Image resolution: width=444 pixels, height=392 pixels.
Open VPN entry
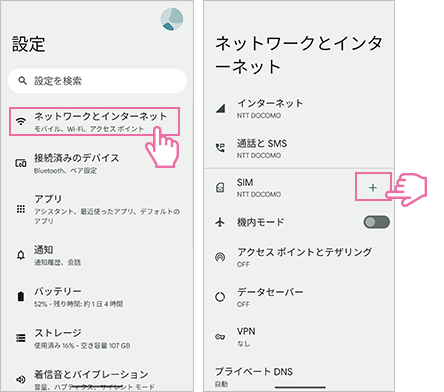pyautogui.click(x=299, y=337)
